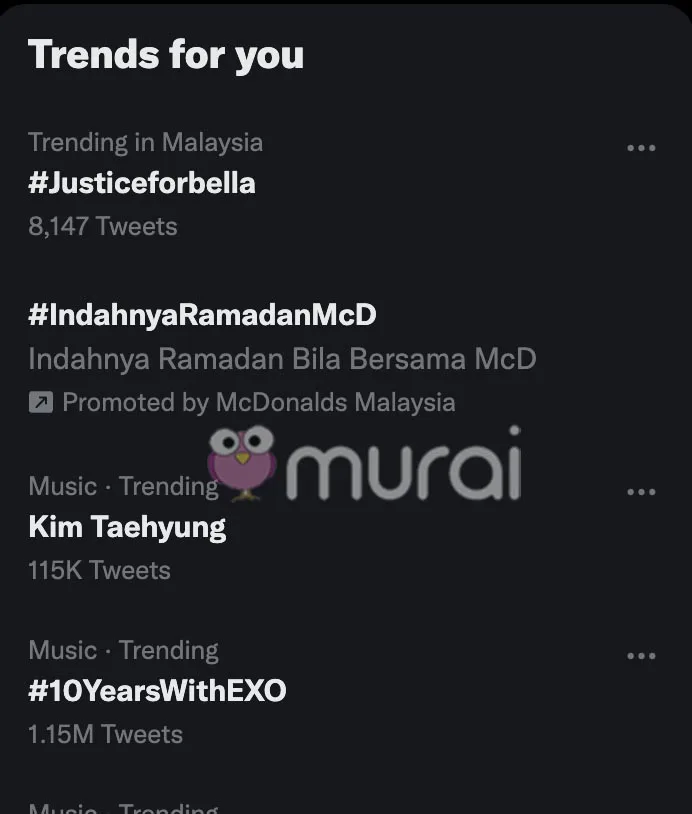Click the promoted arrow icon

pyautogui.click(x=40, y=403)
